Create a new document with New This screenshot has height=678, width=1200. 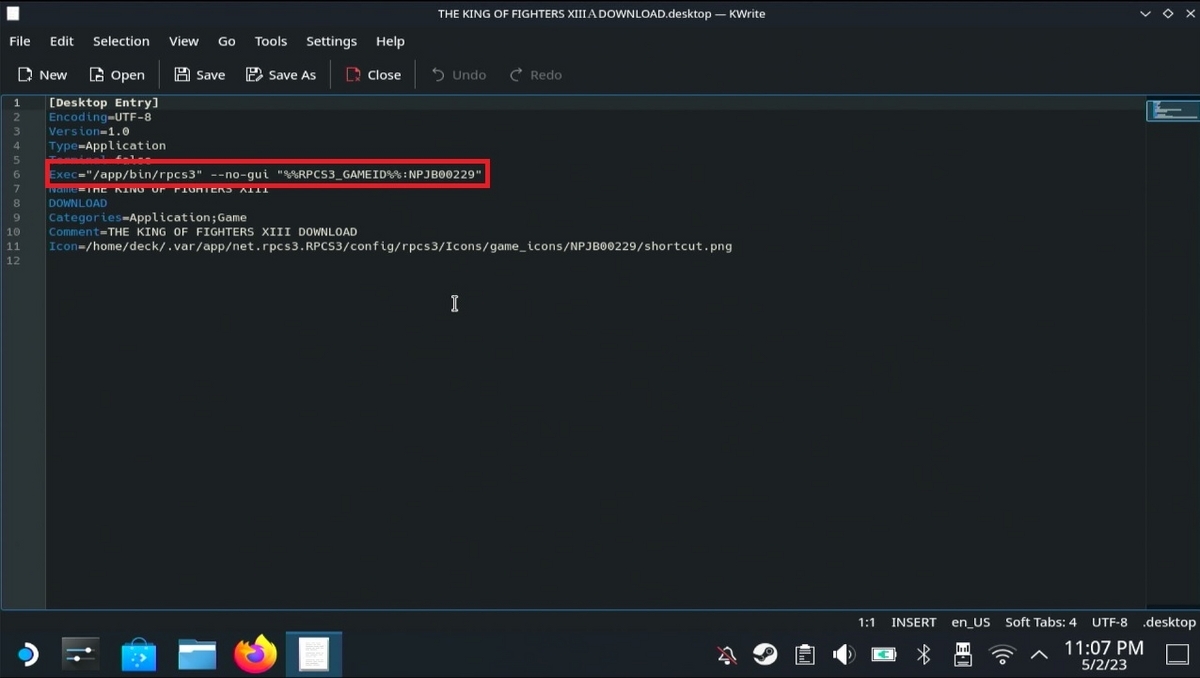[42, 75]
